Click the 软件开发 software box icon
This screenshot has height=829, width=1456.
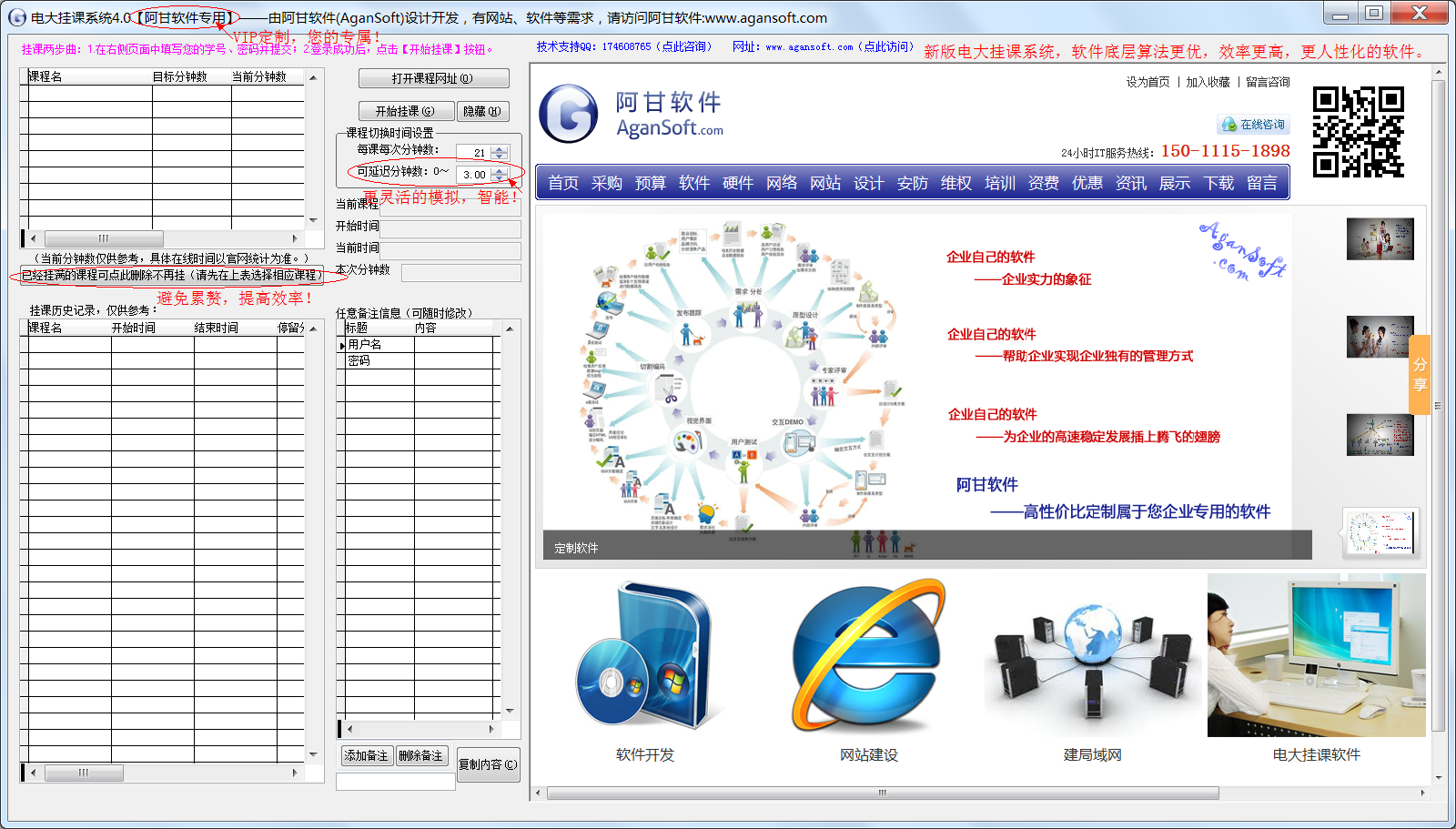point(644,655)
